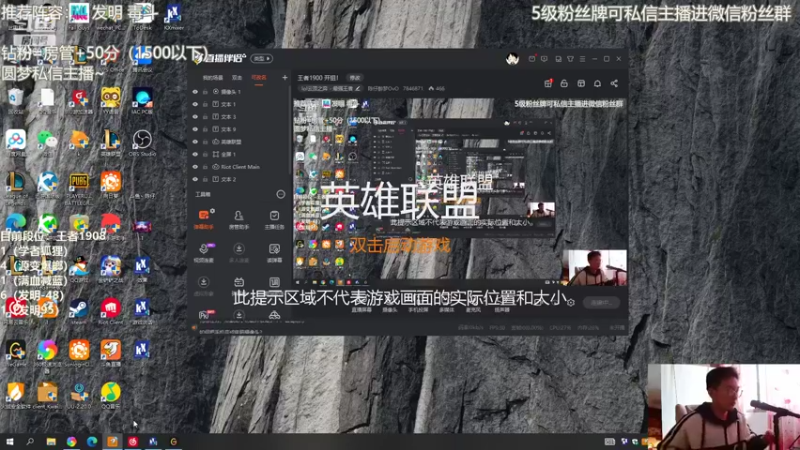Lock the Riot Client Main source
Image resolution: width=800 pixels, height=450 pixels.
205,167
